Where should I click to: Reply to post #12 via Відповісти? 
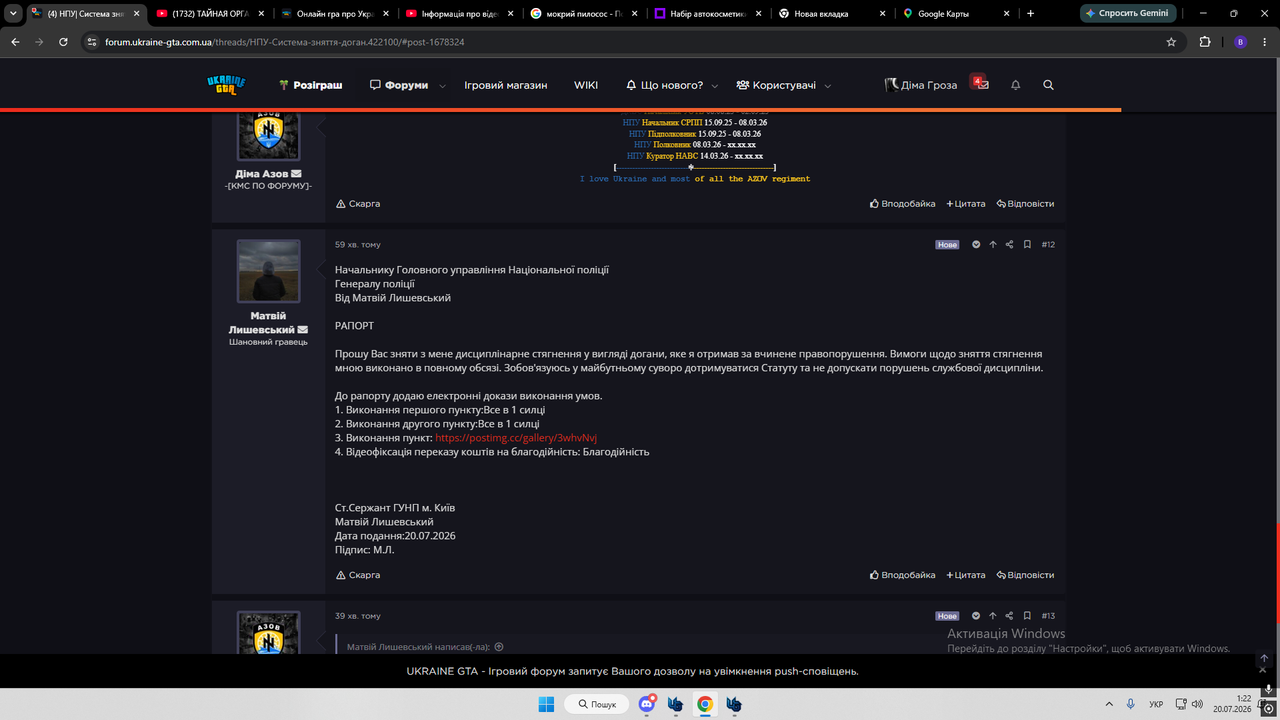pyautogui.click(x=1025, y=575)
